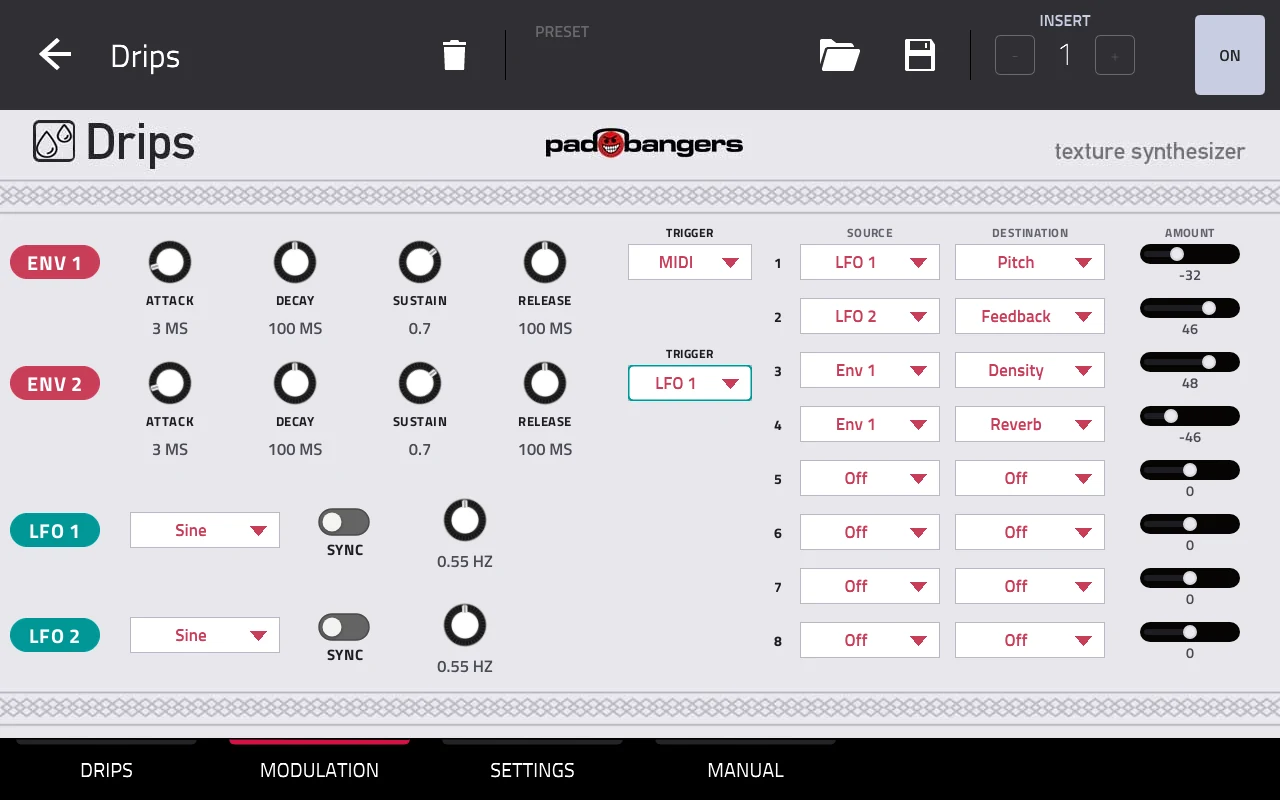Click the LFO 2 rate knob
1280x800 pixels.
(x=465, y=626)
